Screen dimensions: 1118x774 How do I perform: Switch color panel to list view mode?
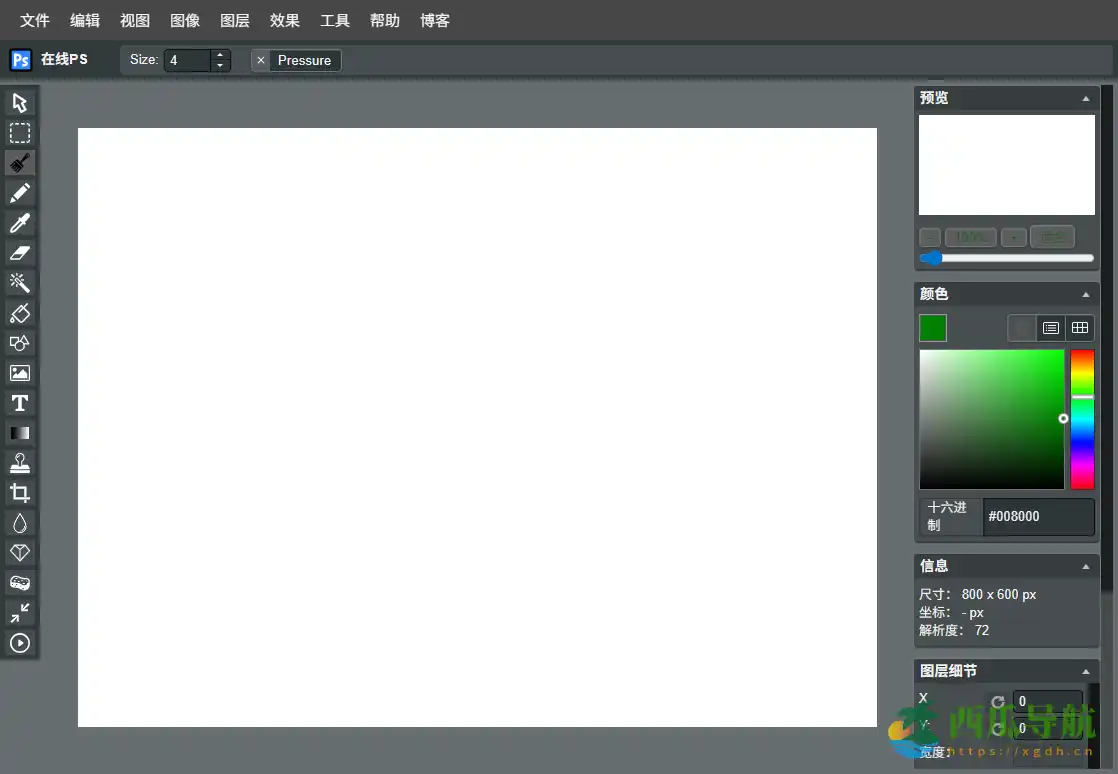(1051, 327)
